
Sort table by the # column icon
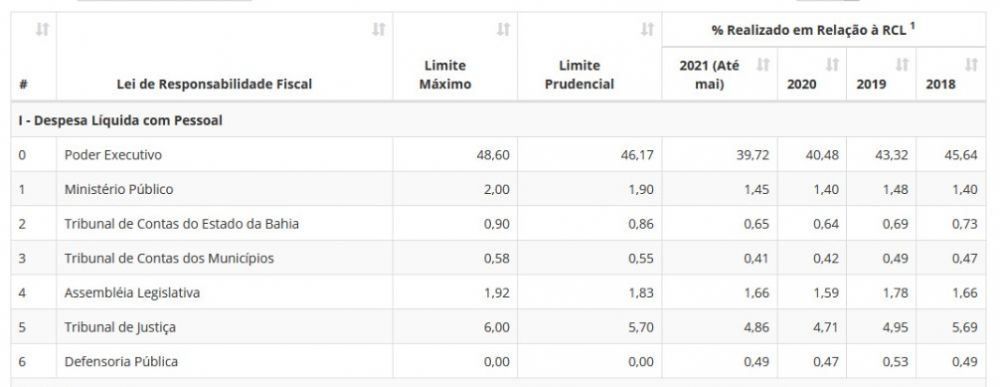click(42, 29)
